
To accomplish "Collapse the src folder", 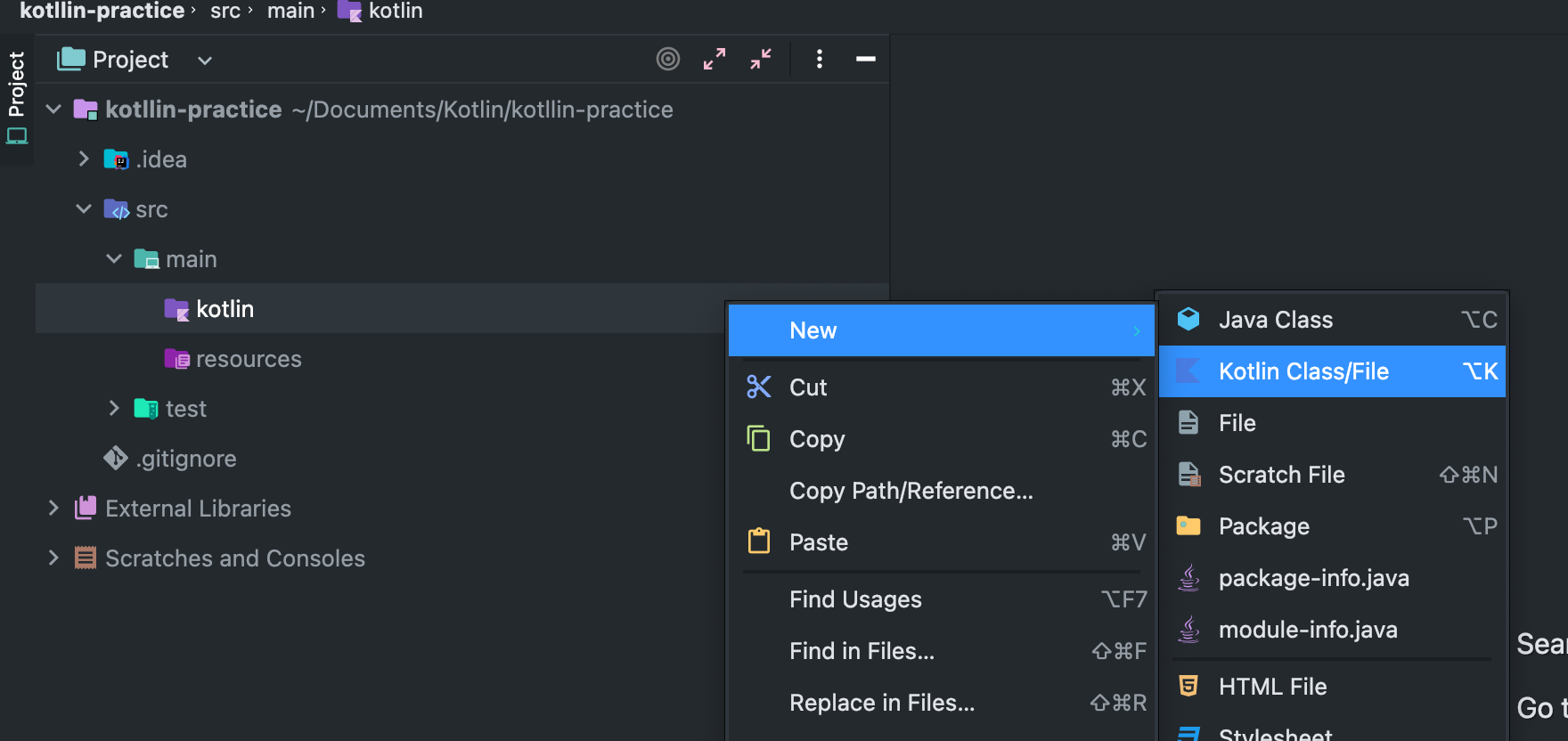I will pos(84,208).
